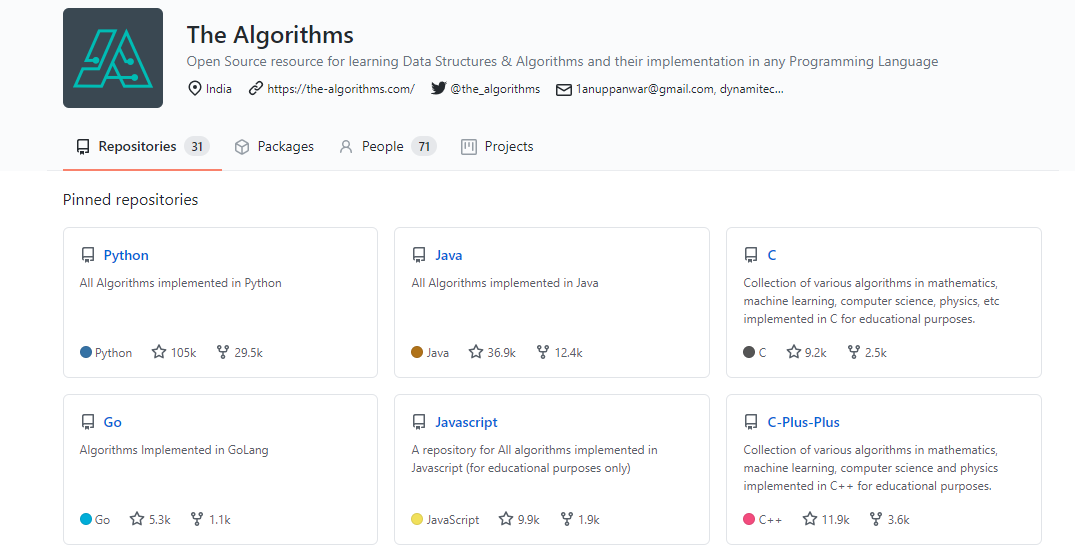Click the cyan Go language color dot

(x=86, y=520)
